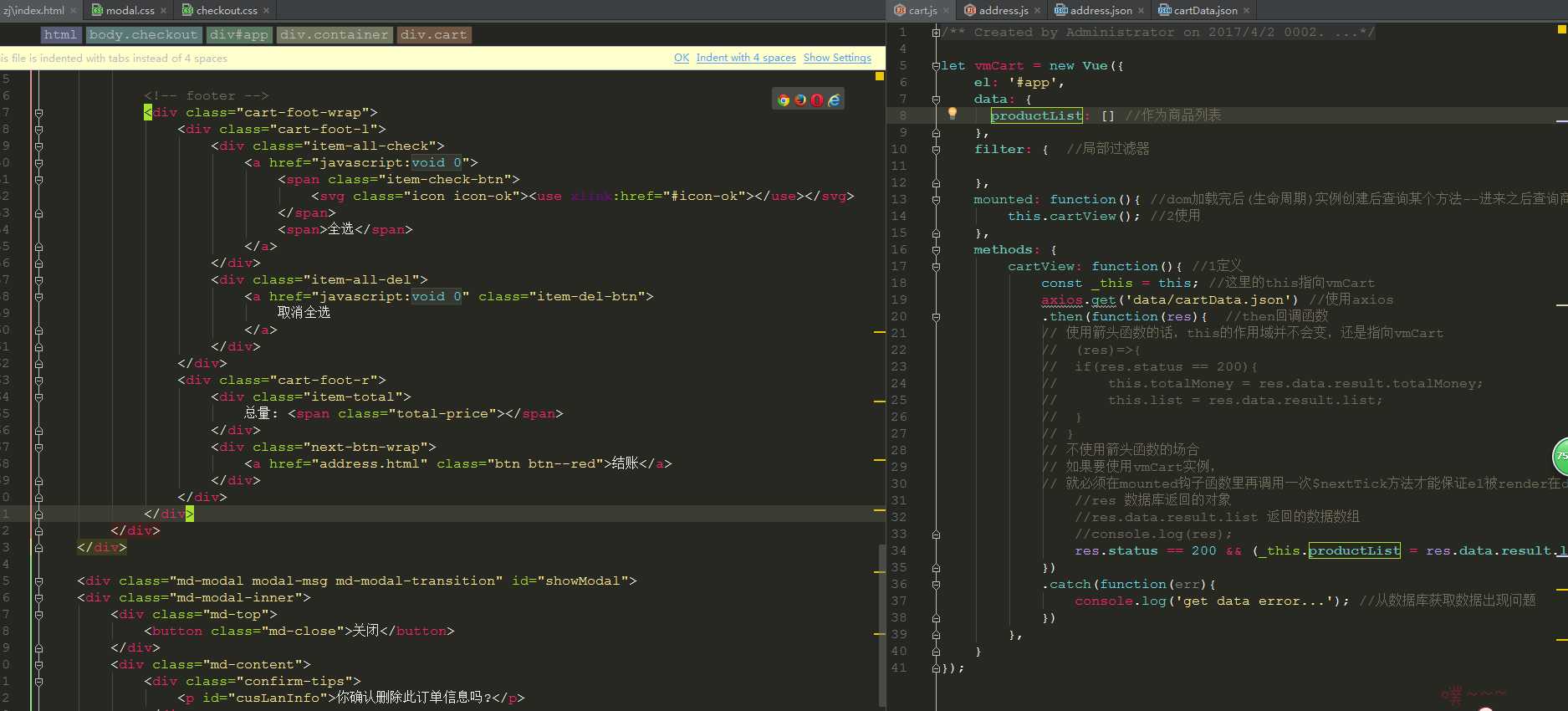
Task: Select the html breadcrumb
Action: (60, 34)
